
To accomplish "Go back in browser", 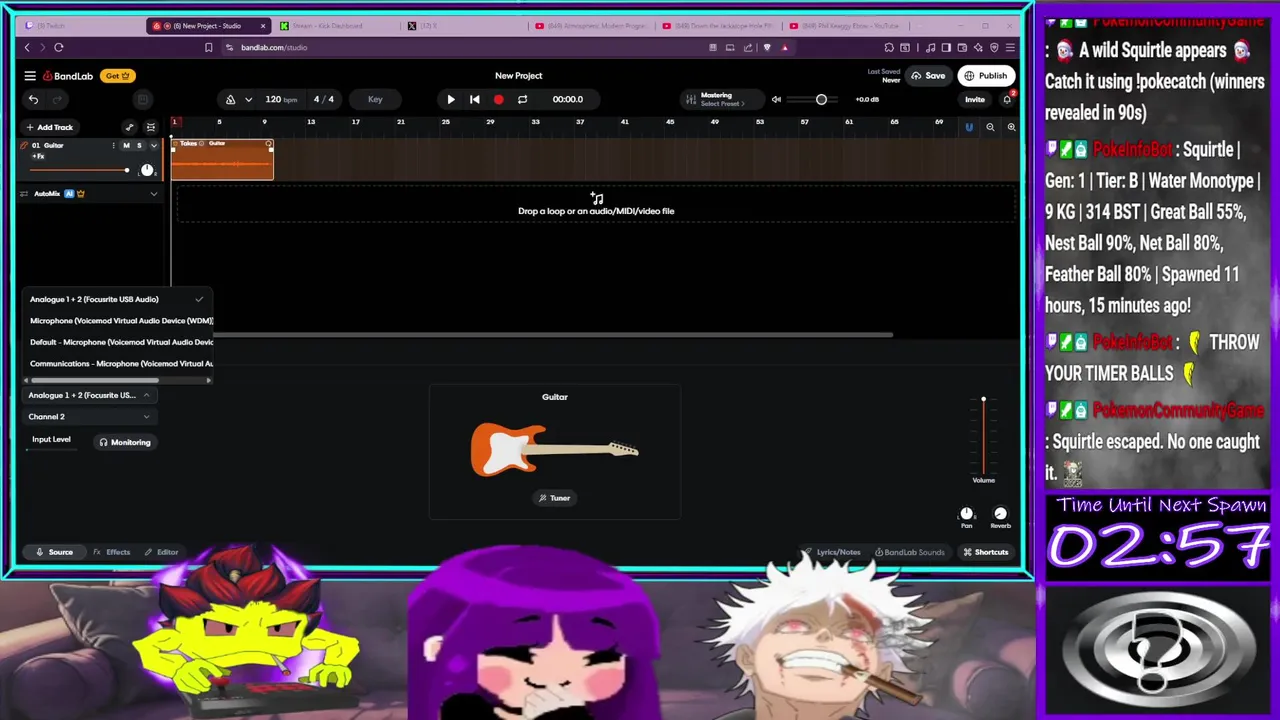I will coord(27,47).
